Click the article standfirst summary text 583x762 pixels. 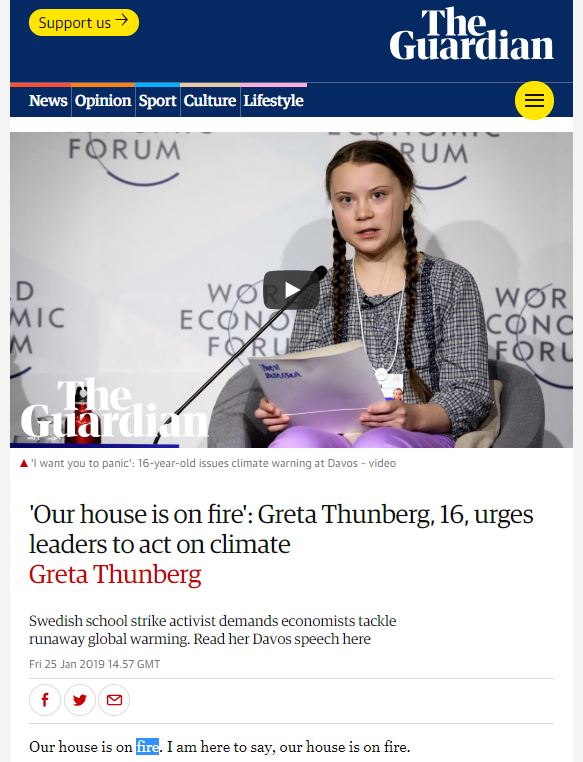212,630
